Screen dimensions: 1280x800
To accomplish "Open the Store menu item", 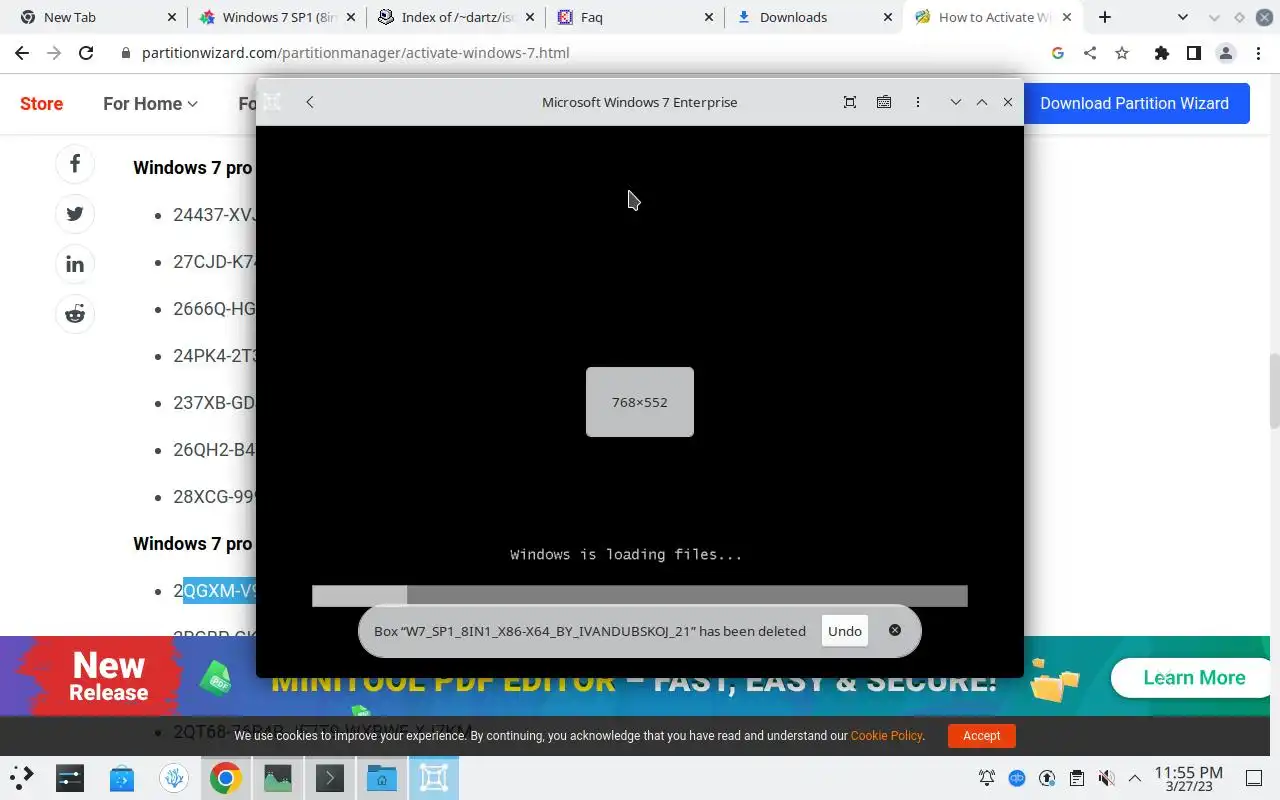I will [x=42, y=103].
